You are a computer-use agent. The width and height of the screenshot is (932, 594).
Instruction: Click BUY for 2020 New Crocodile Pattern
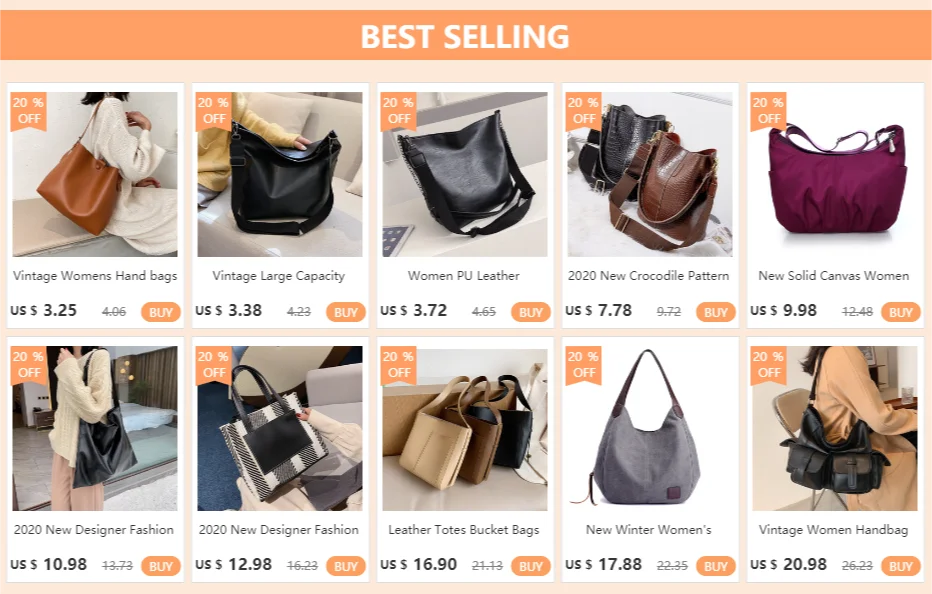pyautogui.click(x=716, y=312)
